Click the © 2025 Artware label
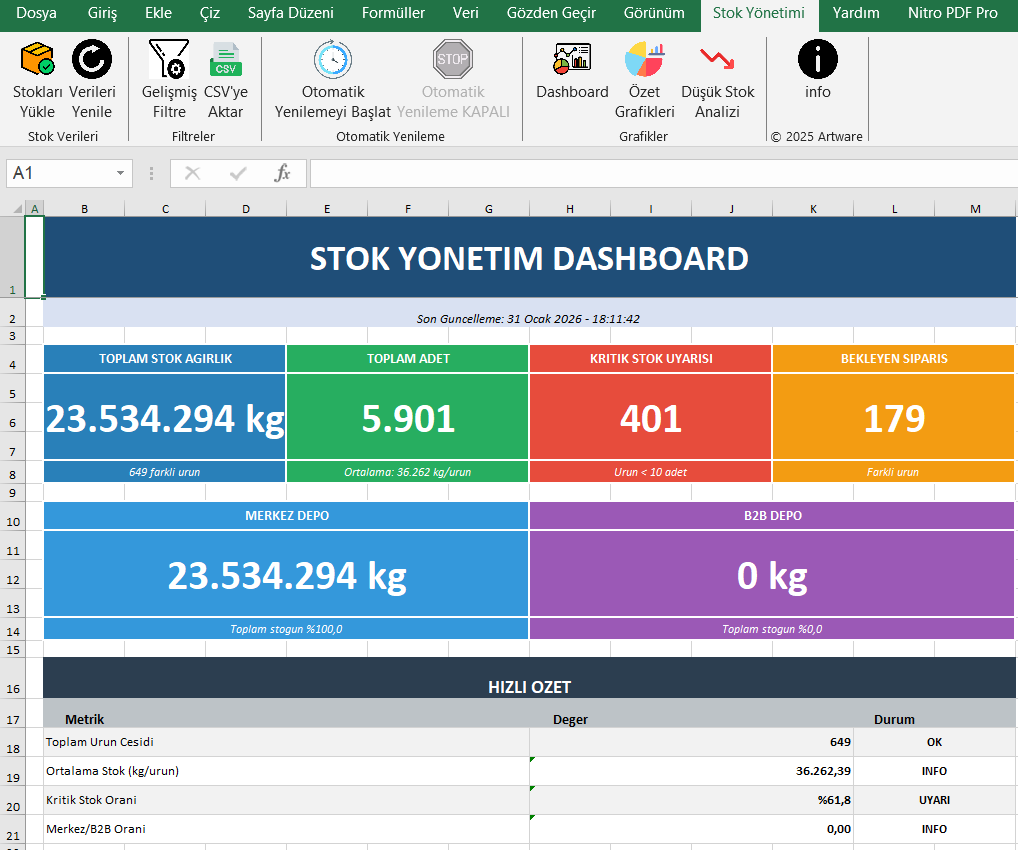The image size is (1018, 850). [x=817, y=137]
